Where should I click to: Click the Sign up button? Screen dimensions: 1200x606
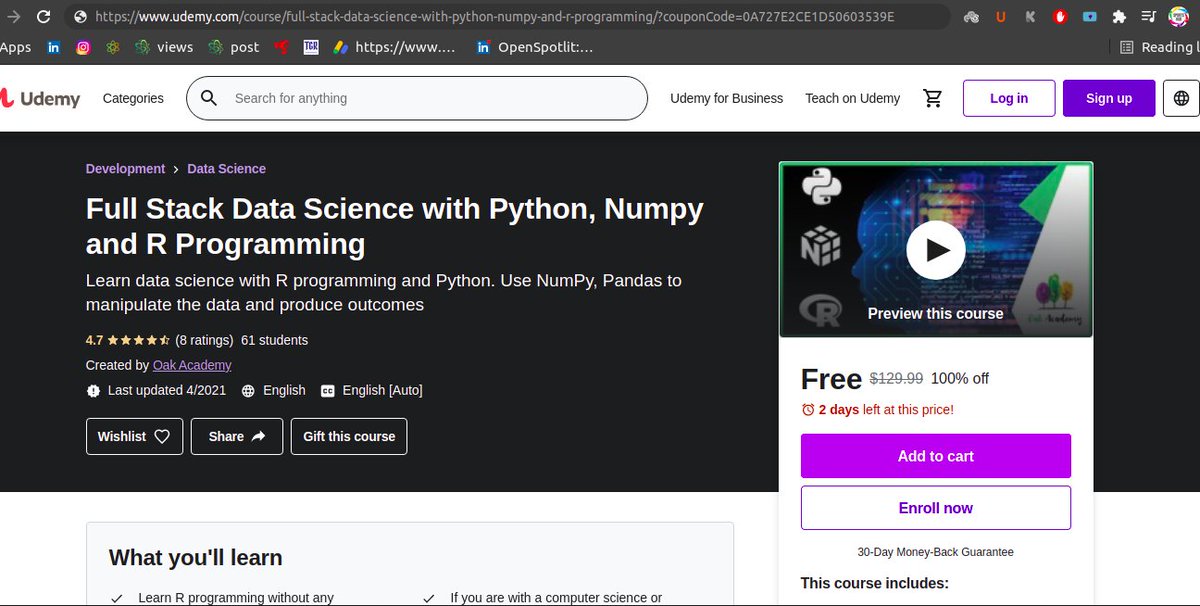click(x=1109, y=98)
